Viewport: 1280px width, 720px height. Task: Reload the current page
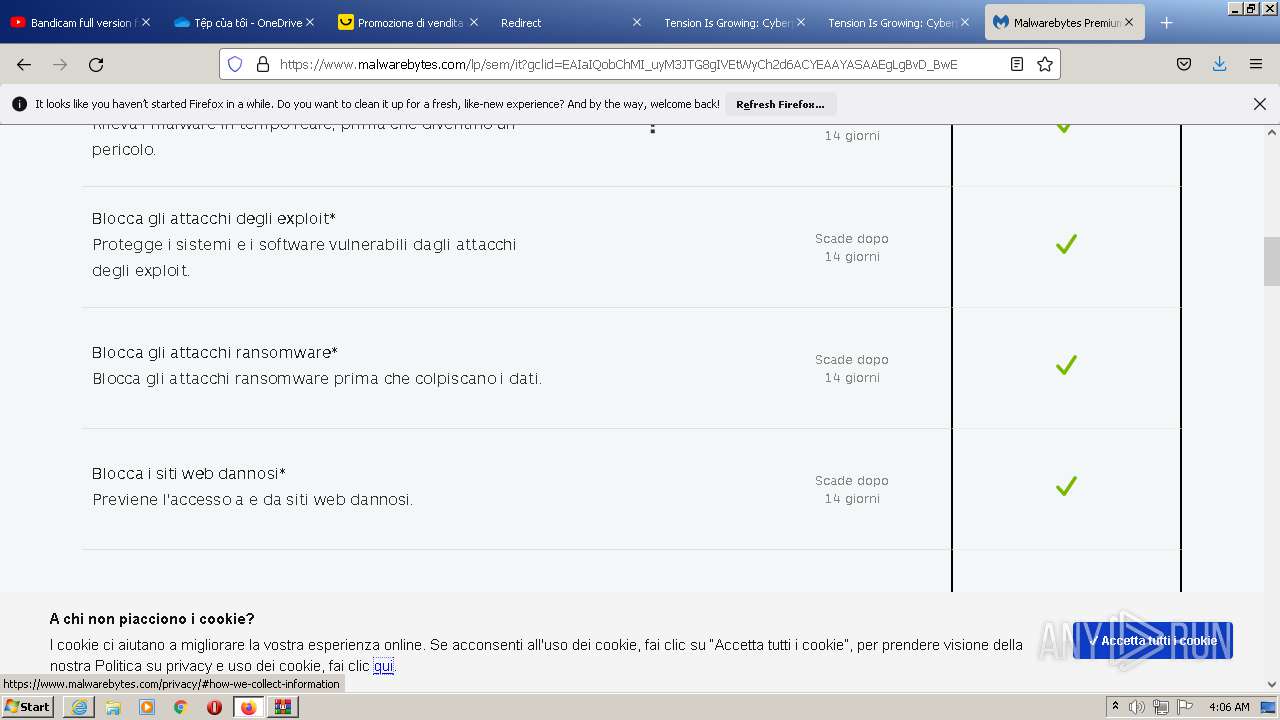tap(96, 64)
